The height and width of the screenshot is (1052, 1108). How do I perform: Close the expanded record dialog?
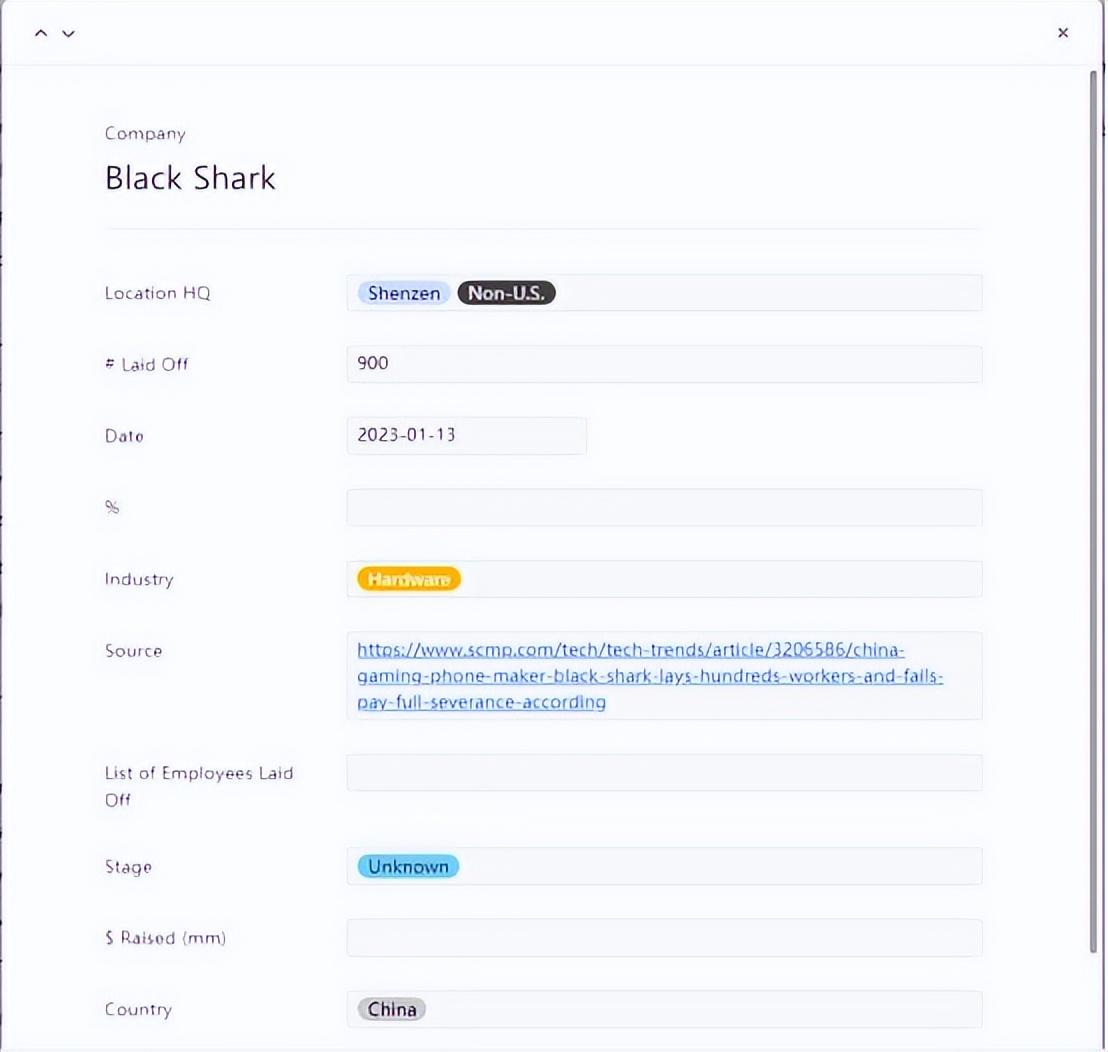click(x=1063, y=33)
